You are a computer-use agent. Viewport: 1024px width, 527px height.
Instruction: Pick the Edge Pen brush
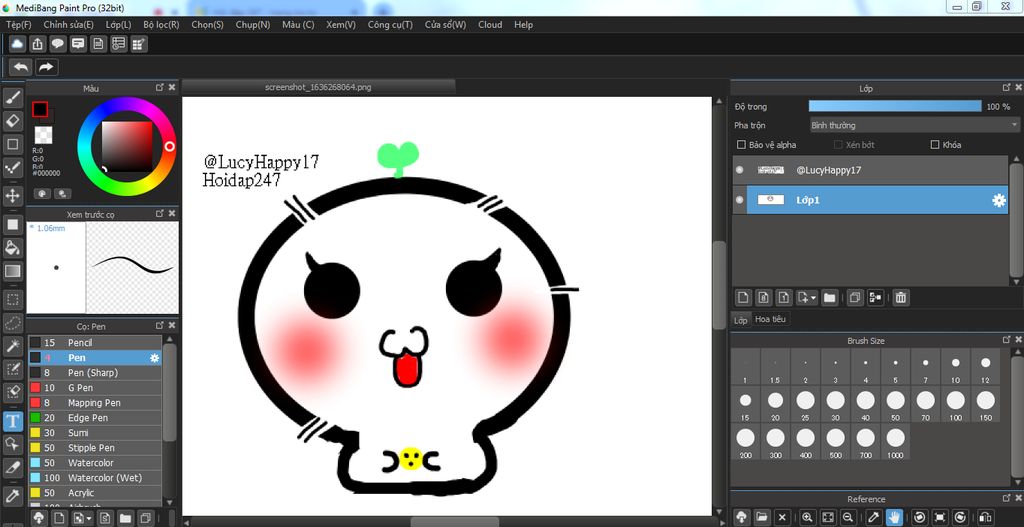pyautogui.click(x=95, y=418)
